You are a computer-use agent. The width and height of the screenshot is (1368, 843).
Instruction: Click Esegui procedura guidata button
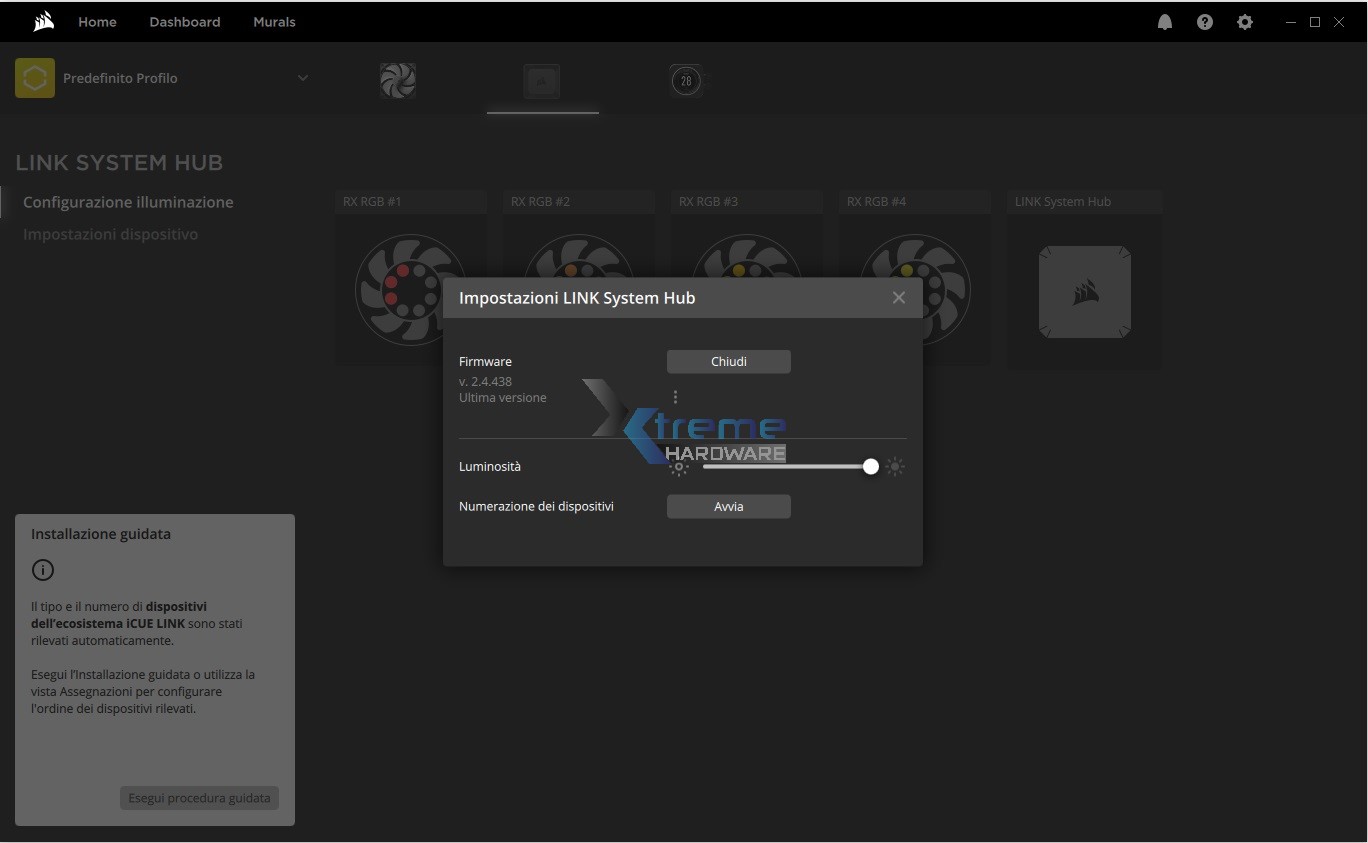199,798
